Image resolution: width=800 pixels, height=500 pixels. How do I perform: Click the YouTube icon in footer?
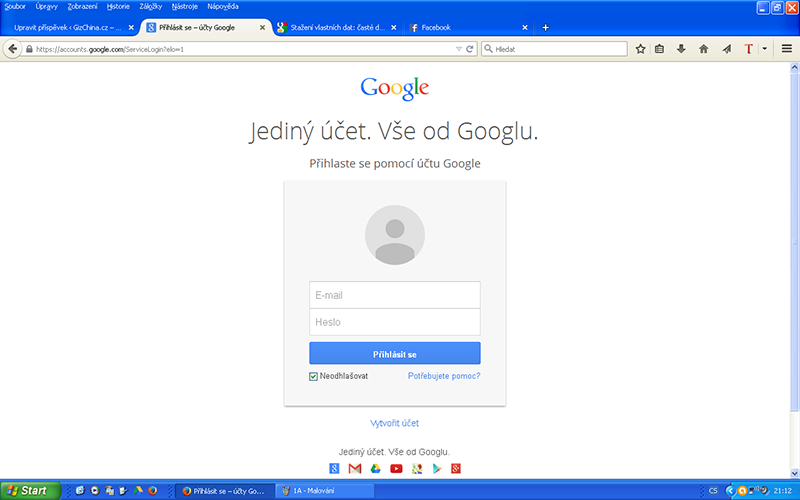pyautogui.click(x=396, y=468)
